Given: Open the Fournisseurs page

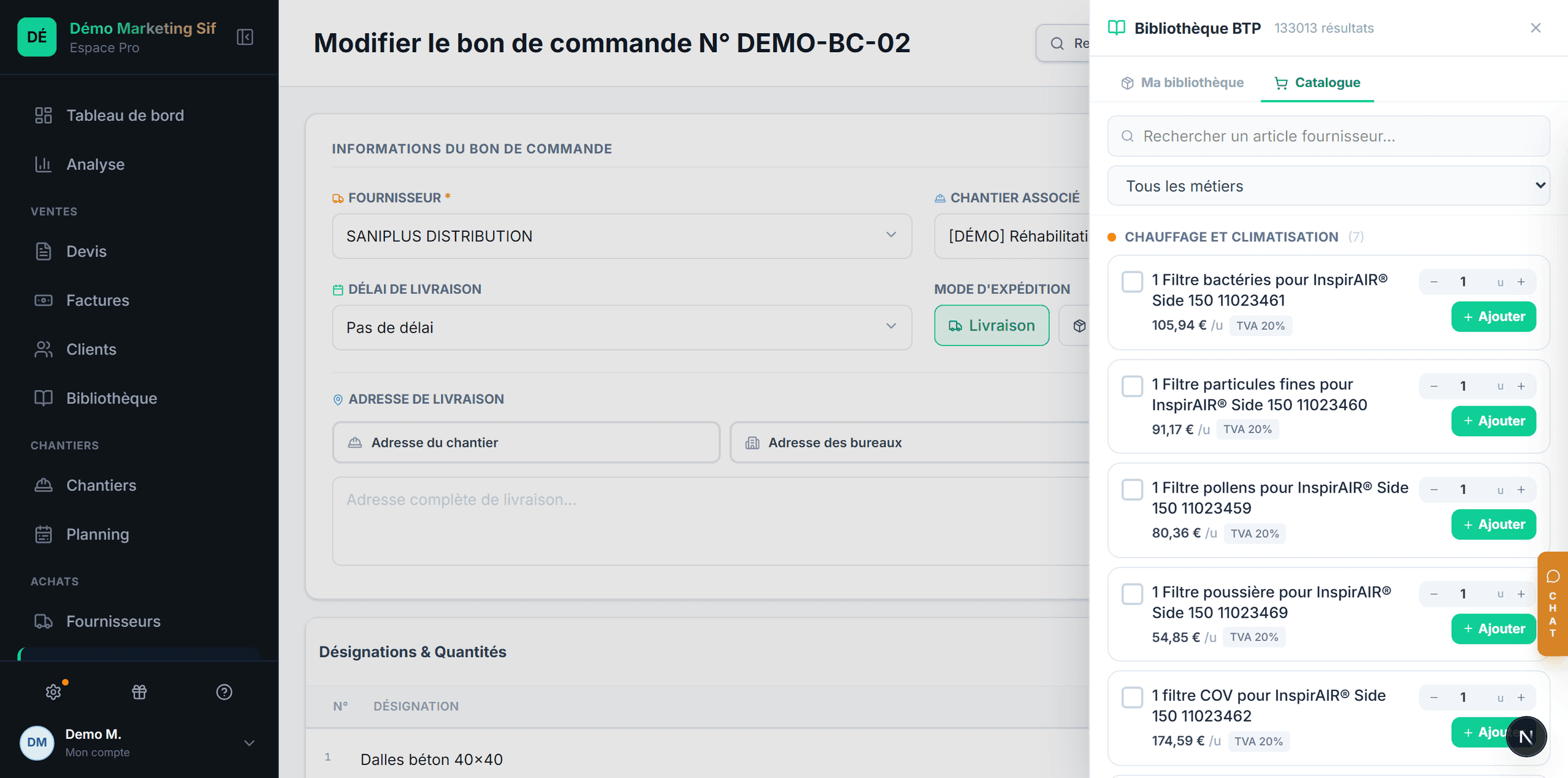Looking at the screenshot, I should (113, 621).
